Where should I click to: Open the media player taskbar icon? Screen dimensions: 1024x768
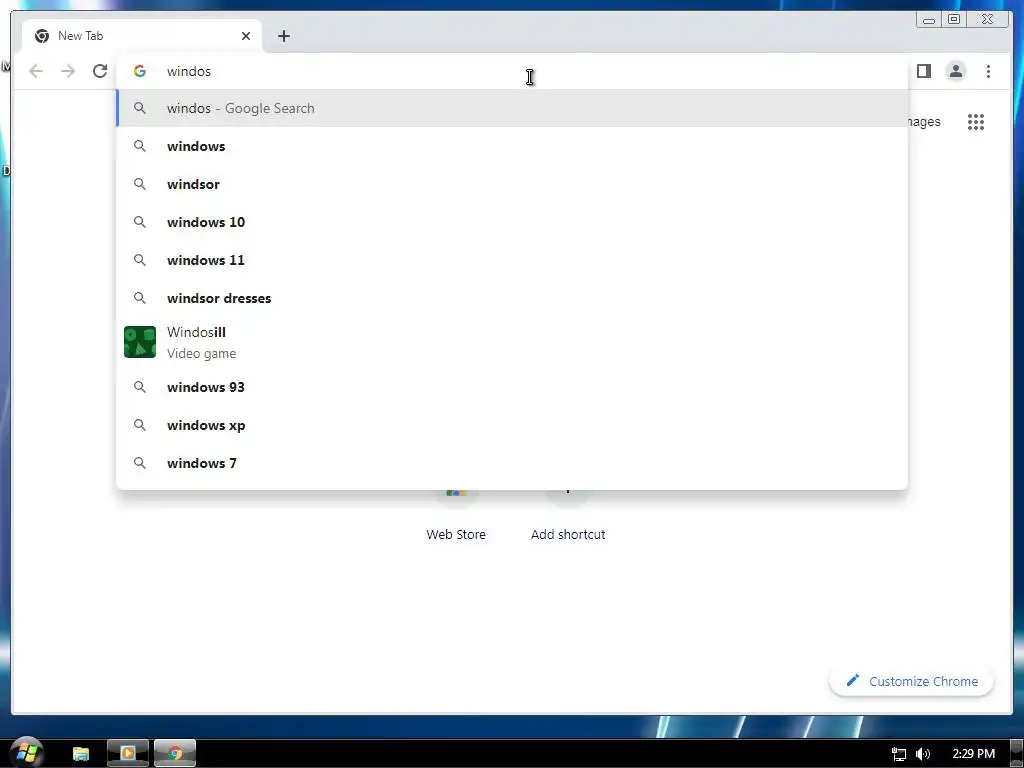(127, 753)
